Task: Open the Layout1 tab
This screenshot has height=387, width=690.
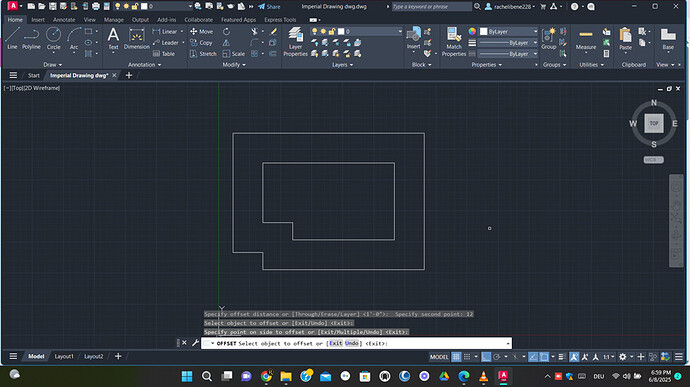Action: coord(64,357)
